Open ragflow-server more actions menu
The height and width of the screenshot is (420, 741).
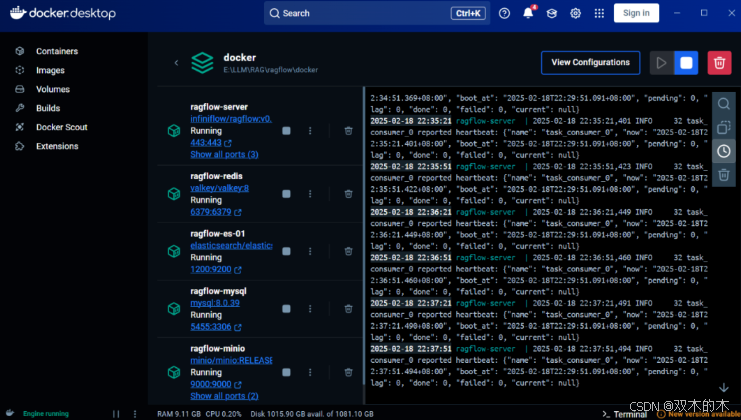coord(310,131)
